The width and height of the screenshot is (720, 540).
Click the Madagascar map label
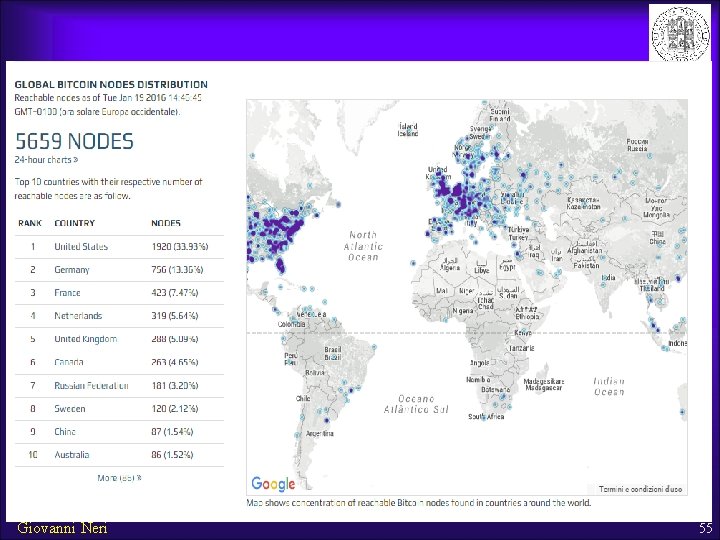(544, 384)
